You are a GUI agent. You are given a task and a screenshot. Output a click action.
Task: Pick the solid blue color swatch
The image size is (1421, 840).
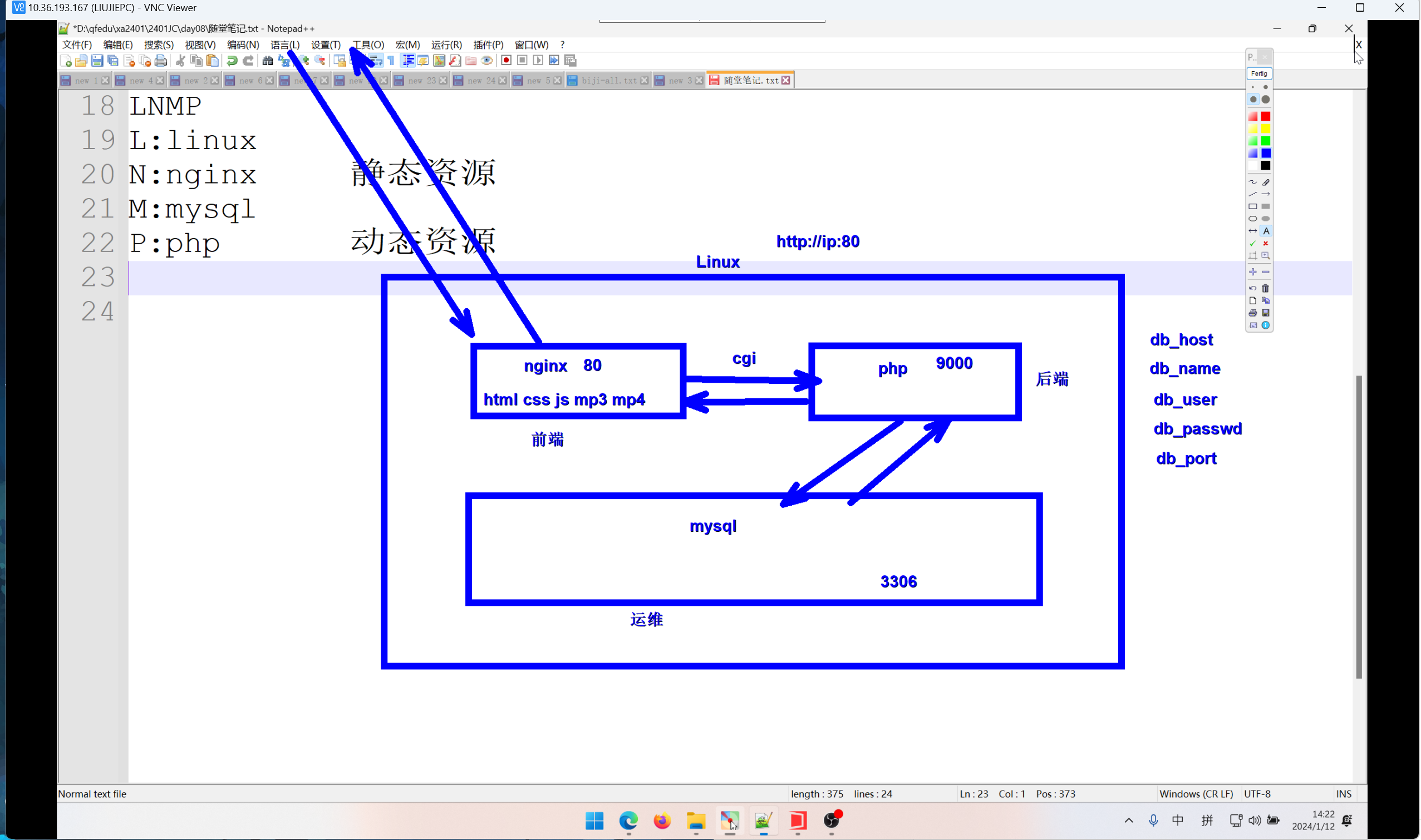(x=1265, y=154)
